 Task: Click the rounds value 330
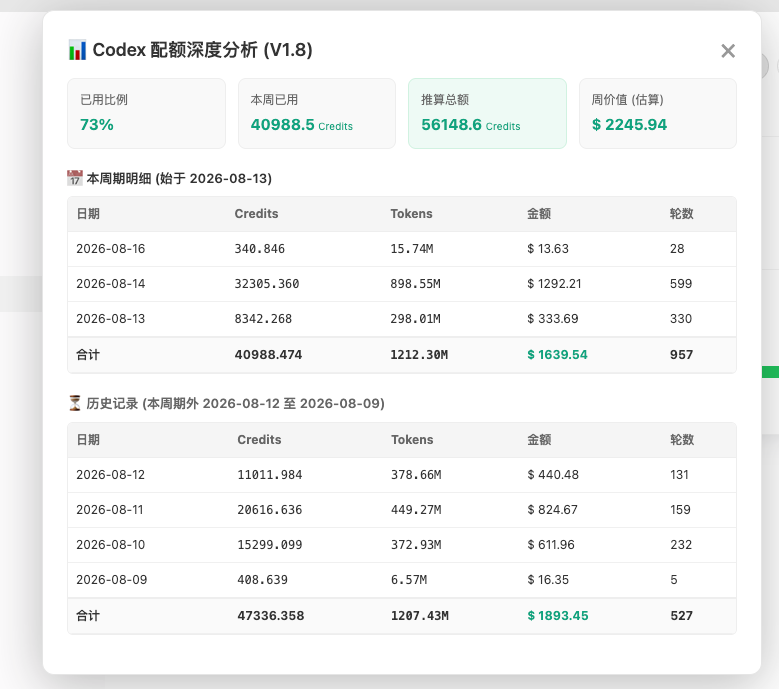(x=681, y=318)
